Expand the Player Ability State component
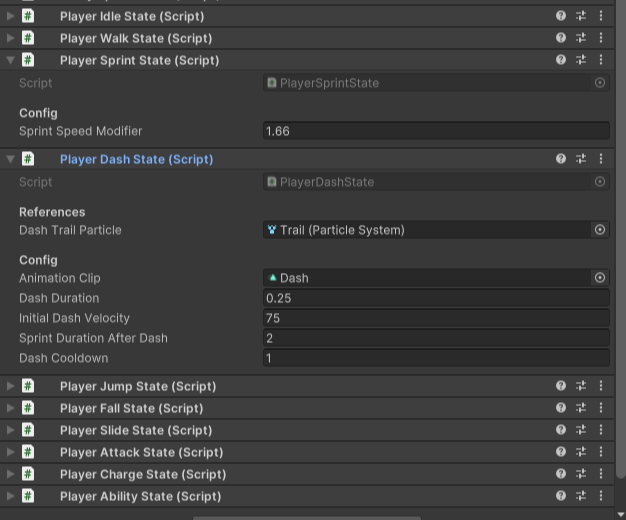 10,496
